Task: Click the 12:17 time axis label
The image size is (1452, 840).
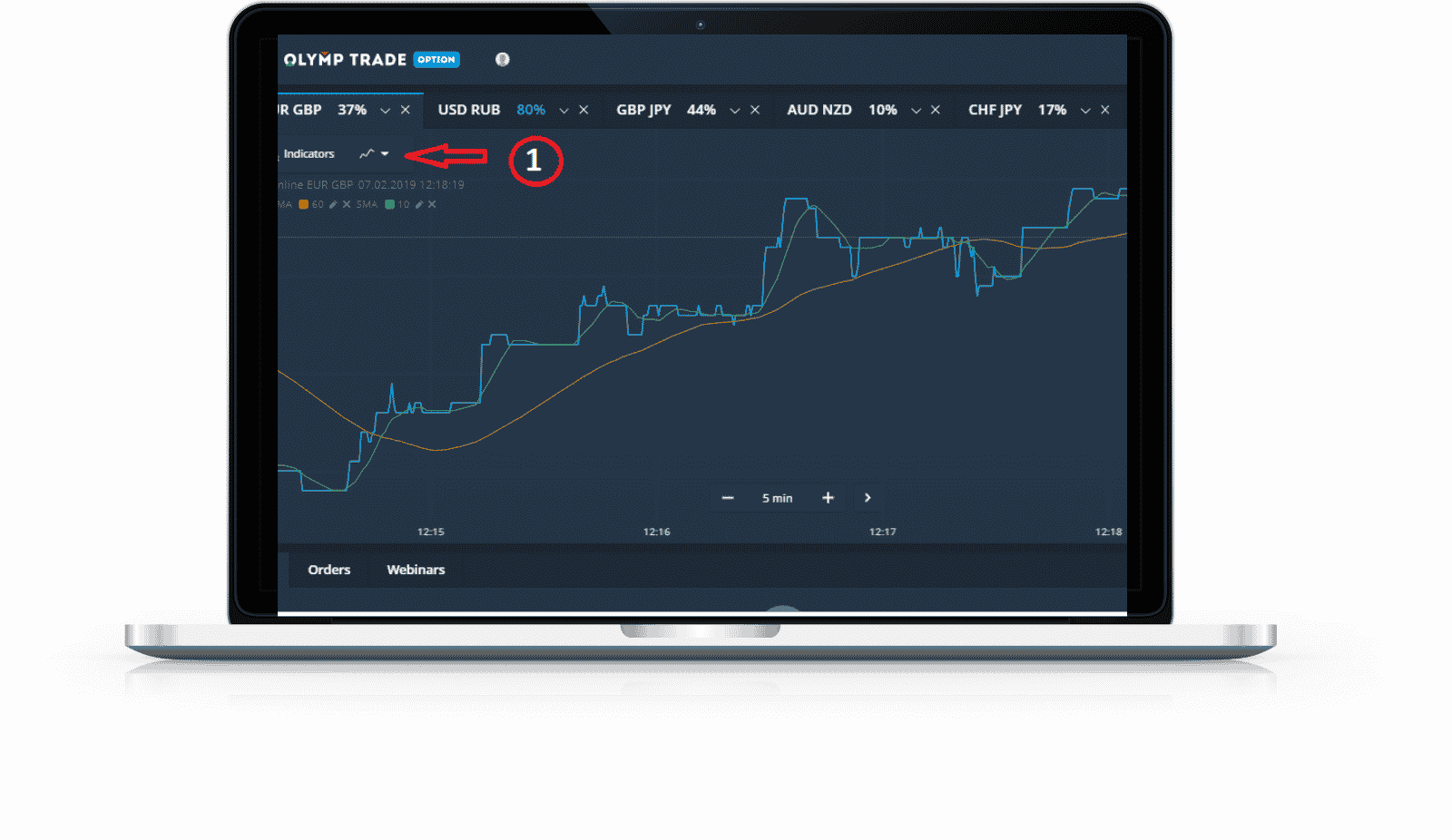Action: [x=883, y=532]
